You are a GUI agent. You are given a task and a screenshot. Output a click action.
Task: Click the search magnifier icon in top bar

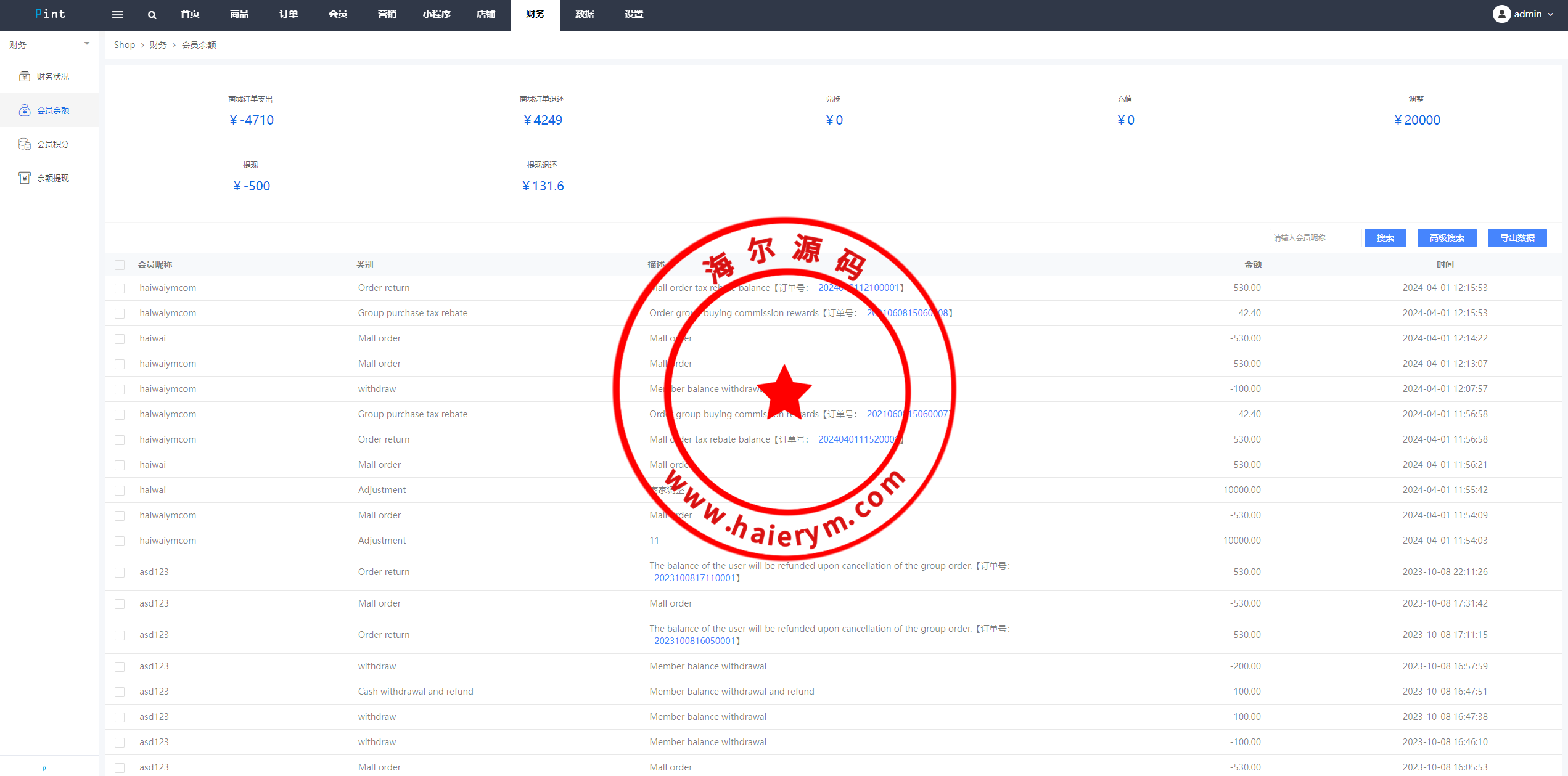click(x=152, y=15)
